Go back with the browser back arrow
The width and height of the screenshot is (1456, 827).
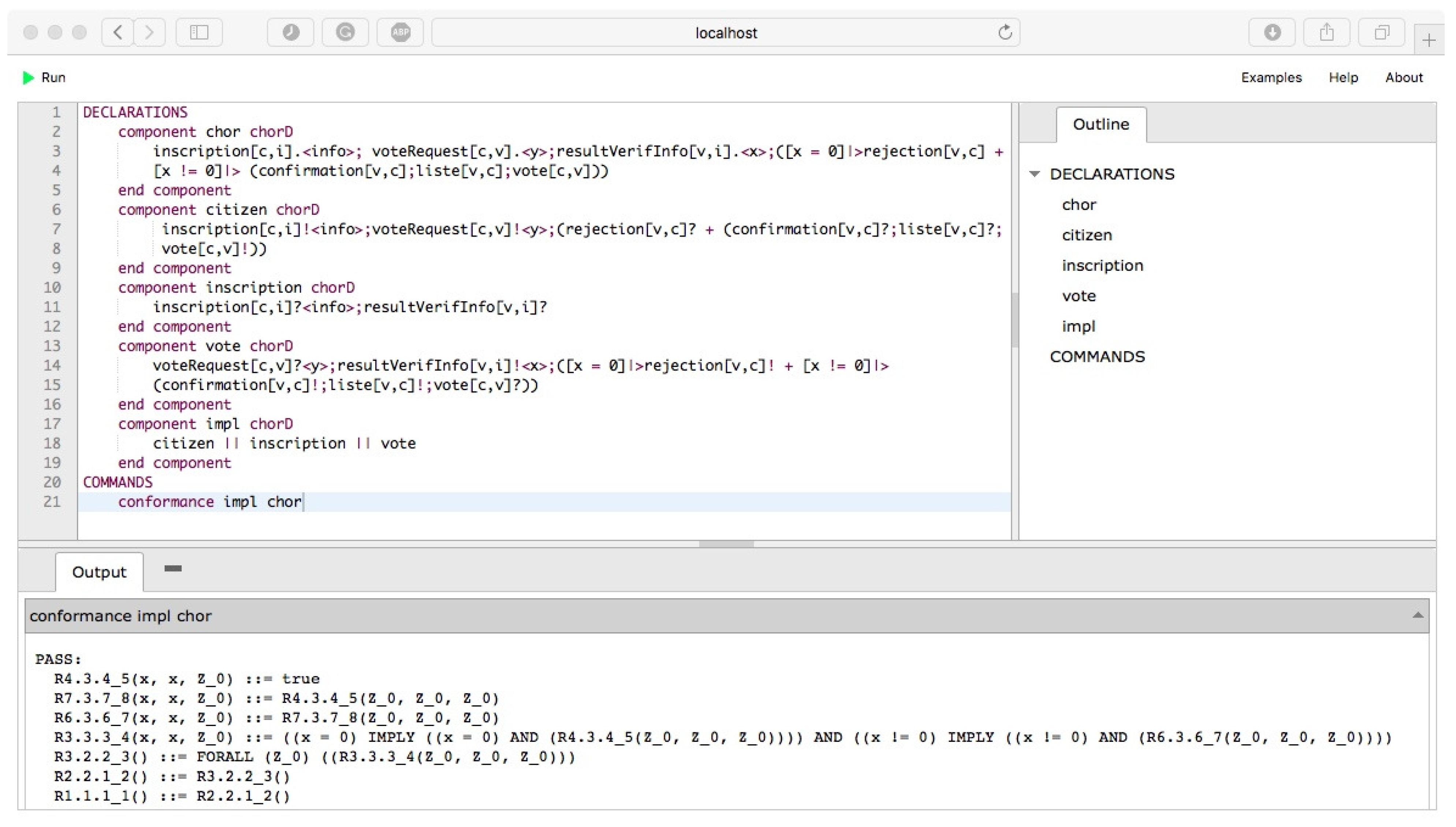(x=118, y=32)
